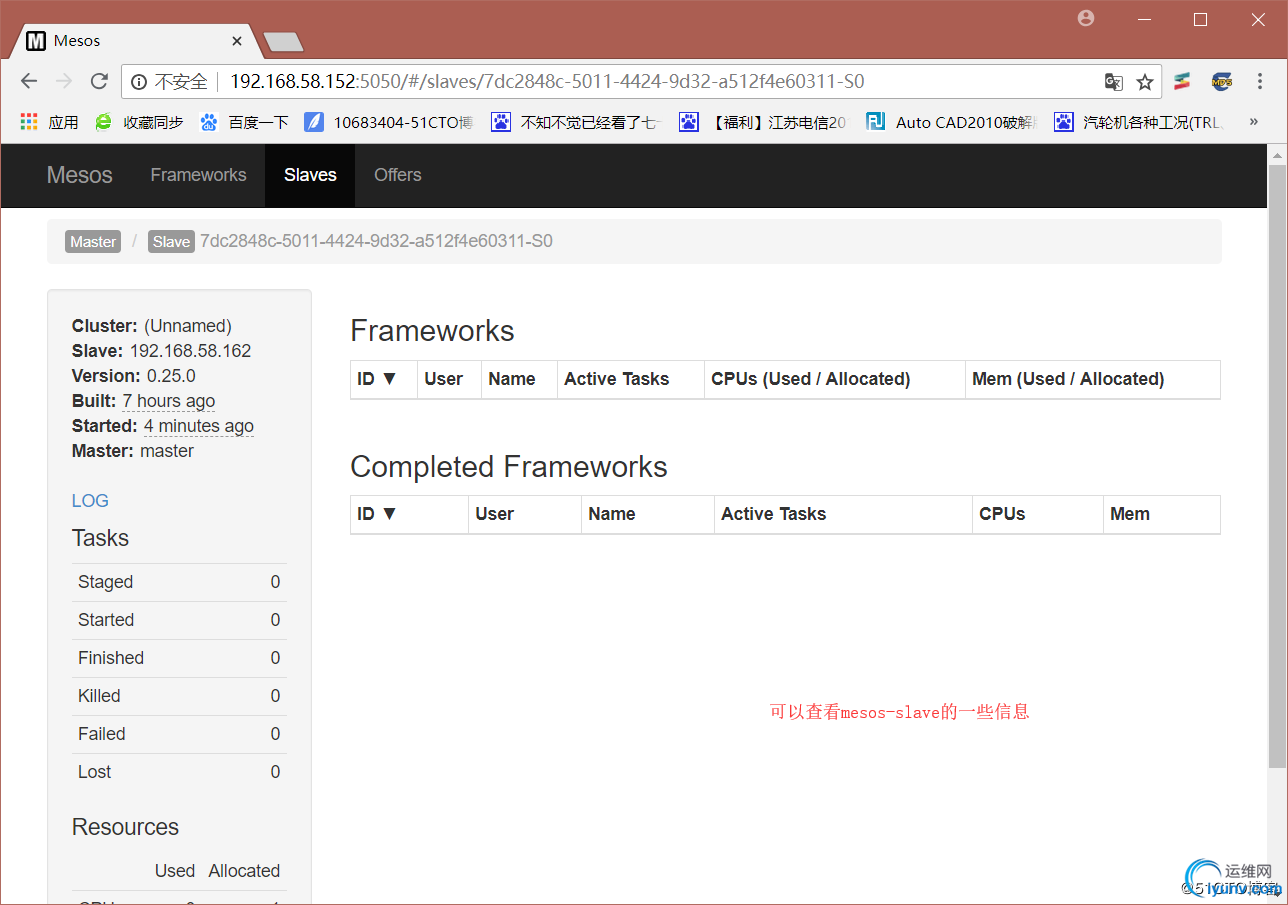This screenshot has height=905, width=1288.
Task: Open the 收藏同步 bookmark
Action: click(139, 122)
